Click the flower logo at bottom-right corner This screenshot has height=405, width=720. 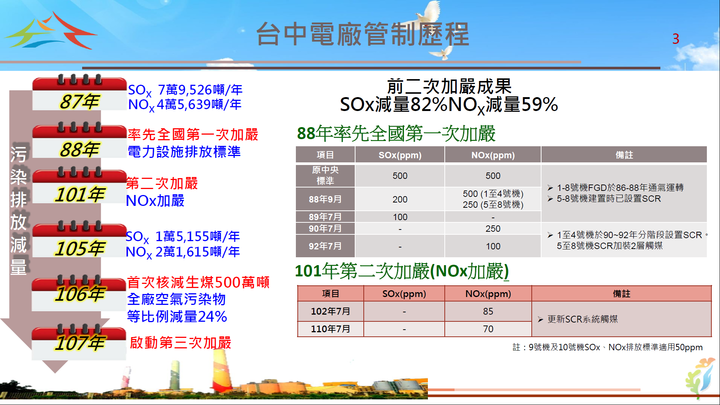700,377
